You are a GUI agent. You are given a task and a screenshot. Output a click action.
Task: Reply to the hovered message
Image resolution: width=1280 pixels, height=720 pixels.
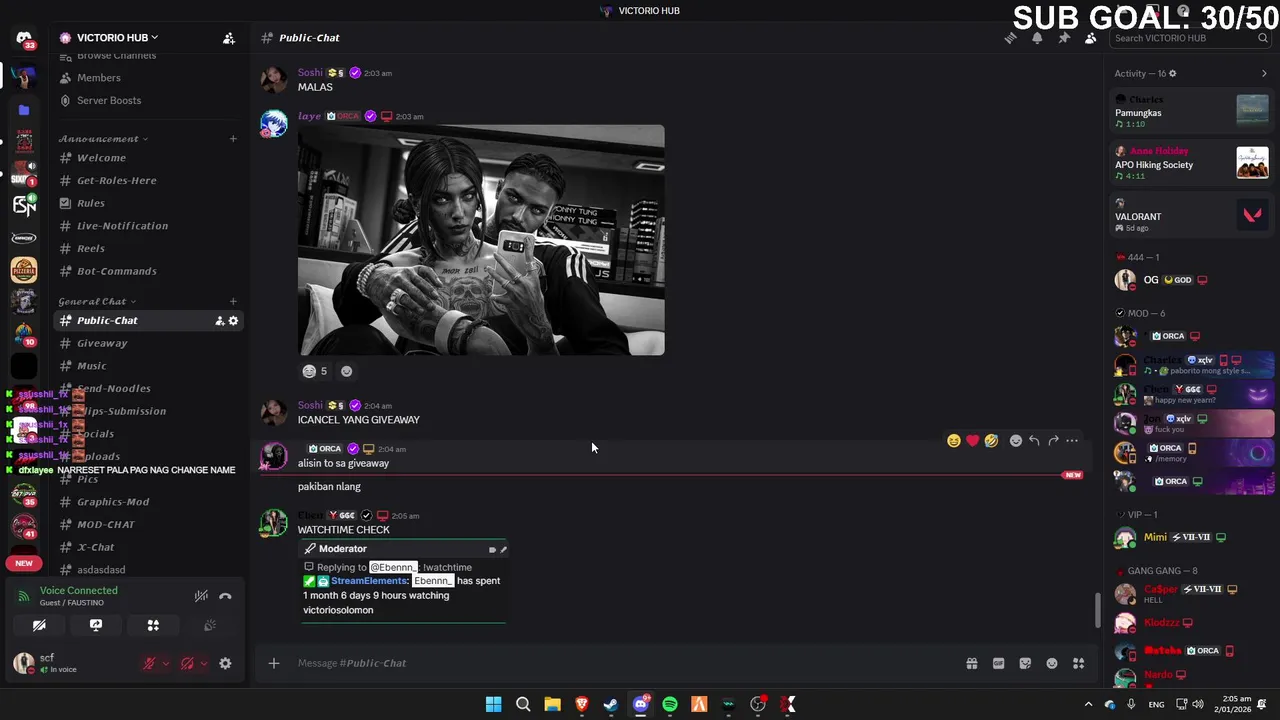pyautogui.click(x=1034, y=441)
